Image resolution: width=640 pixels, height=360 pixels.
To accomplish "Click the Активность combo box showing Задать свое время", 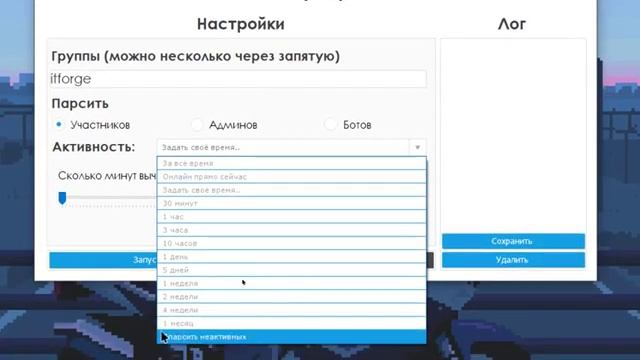I will coord(291,147).
